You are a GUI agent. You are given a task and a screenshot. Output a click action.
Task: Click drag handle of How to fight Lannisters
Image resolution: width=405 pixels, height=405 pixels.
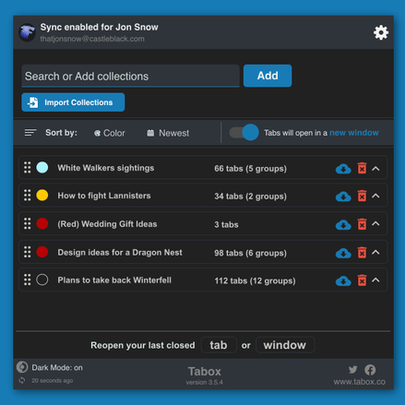pos(27,195)
